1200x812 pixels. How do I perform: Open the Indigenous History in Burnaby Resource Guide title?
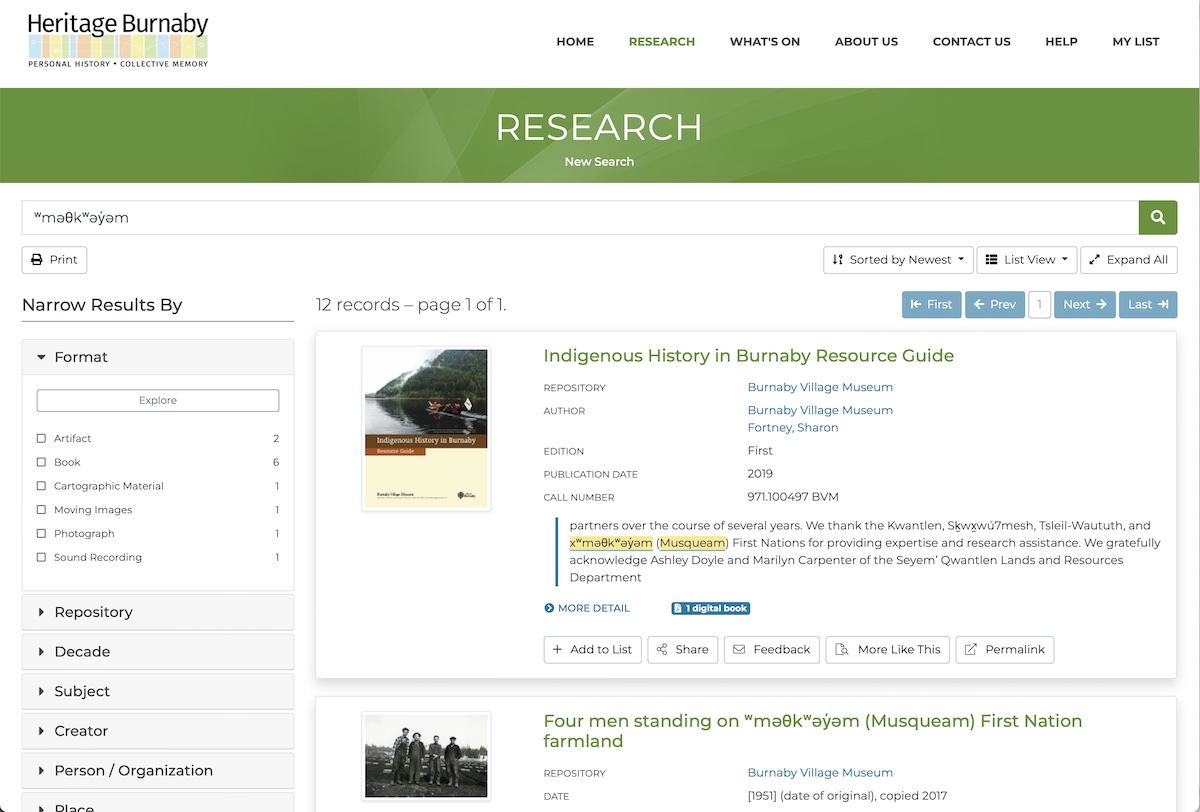(748, 356)
